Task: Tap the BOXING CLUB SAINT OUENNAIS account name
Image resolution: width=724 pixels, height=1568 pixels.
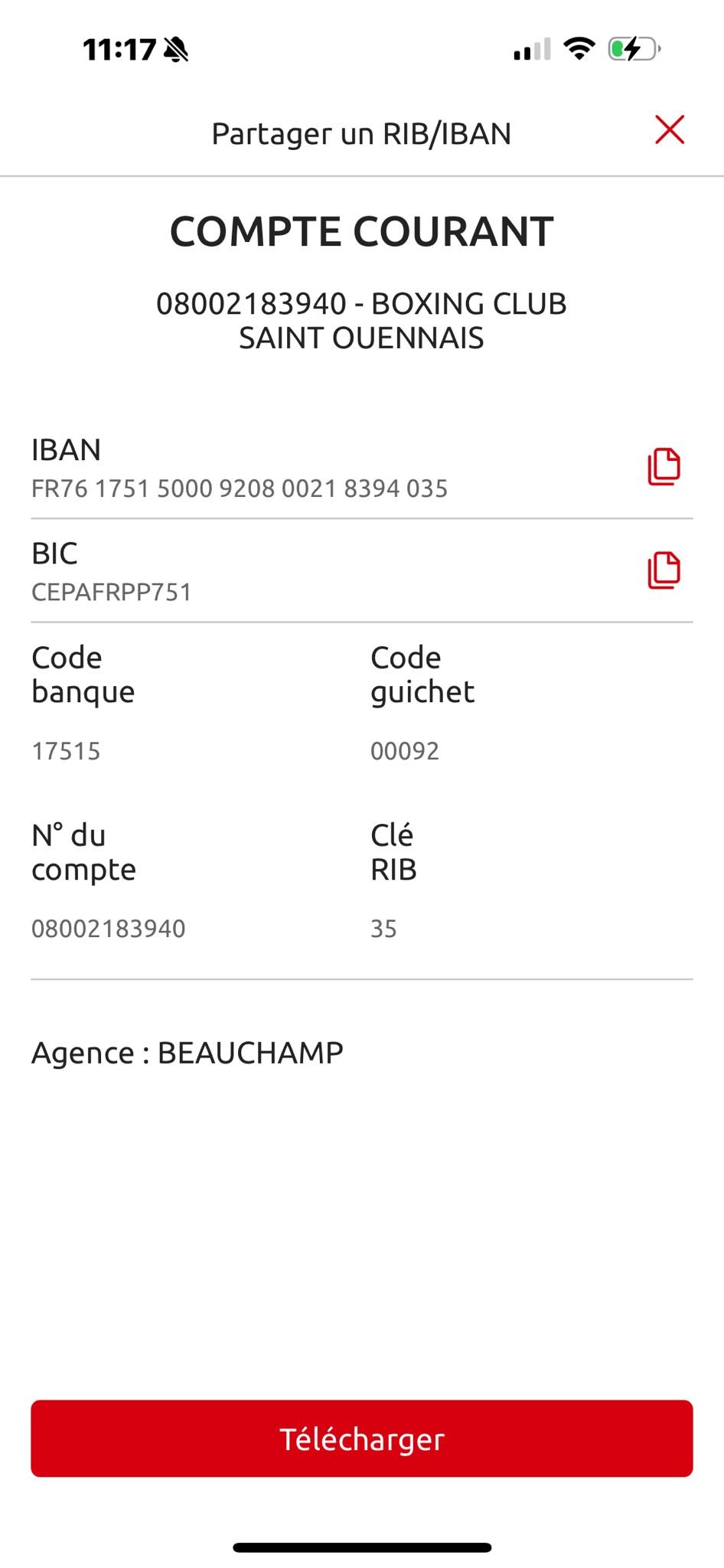Action: coord(362,321)
